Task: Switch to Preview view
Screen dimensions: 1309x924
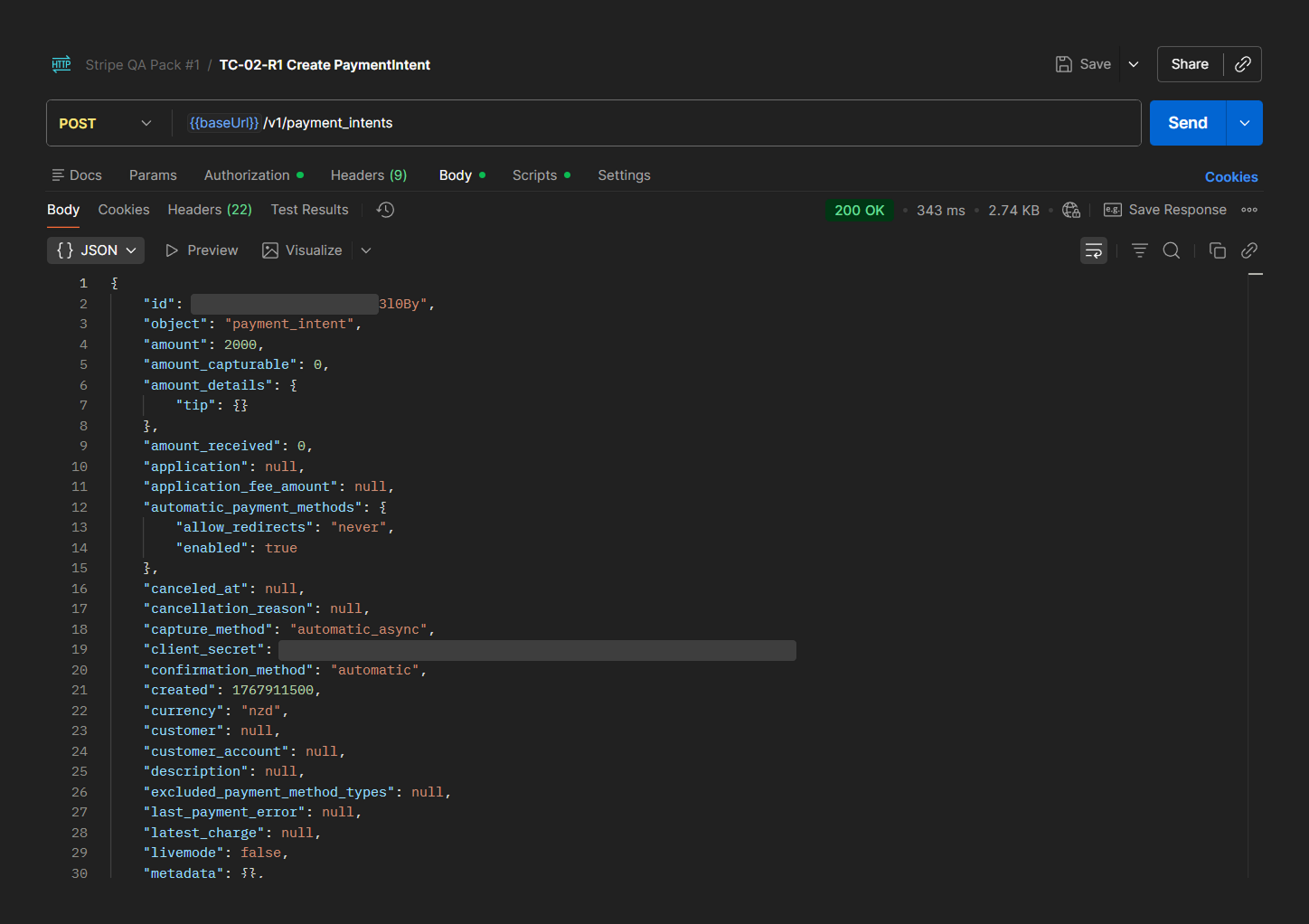Action: 202,250
